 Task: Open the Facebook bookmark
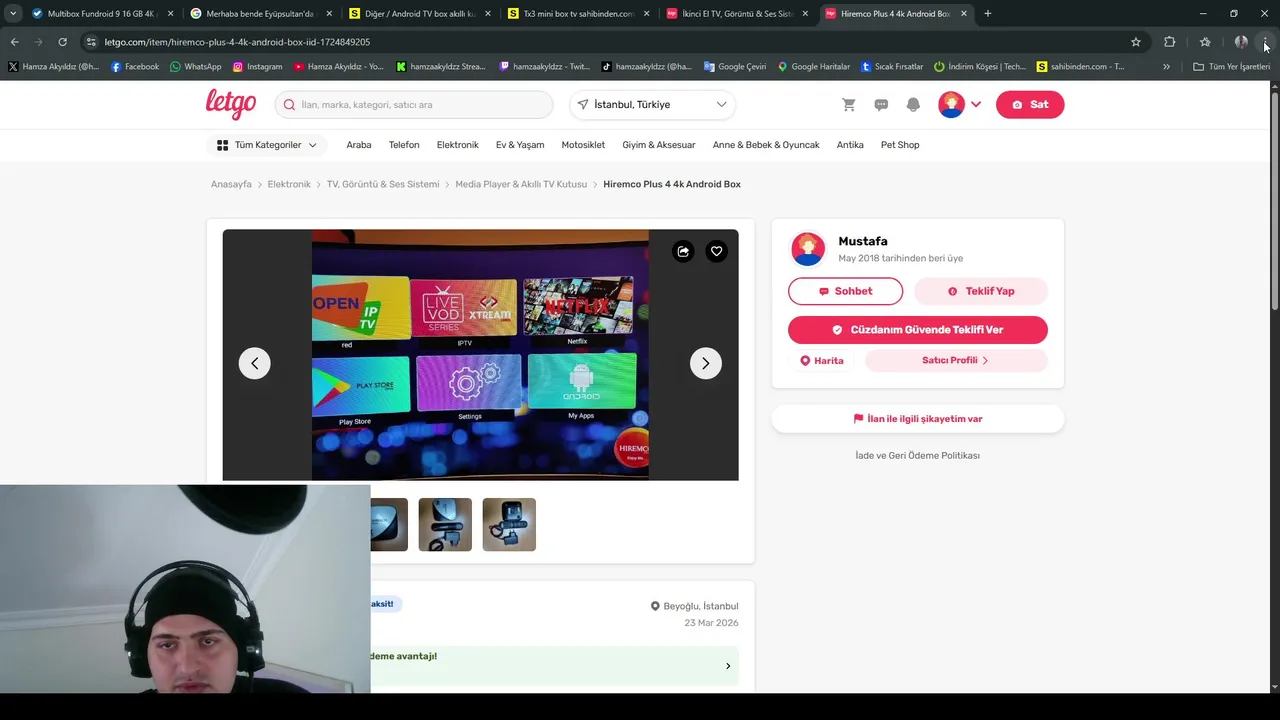pos(135,67)
